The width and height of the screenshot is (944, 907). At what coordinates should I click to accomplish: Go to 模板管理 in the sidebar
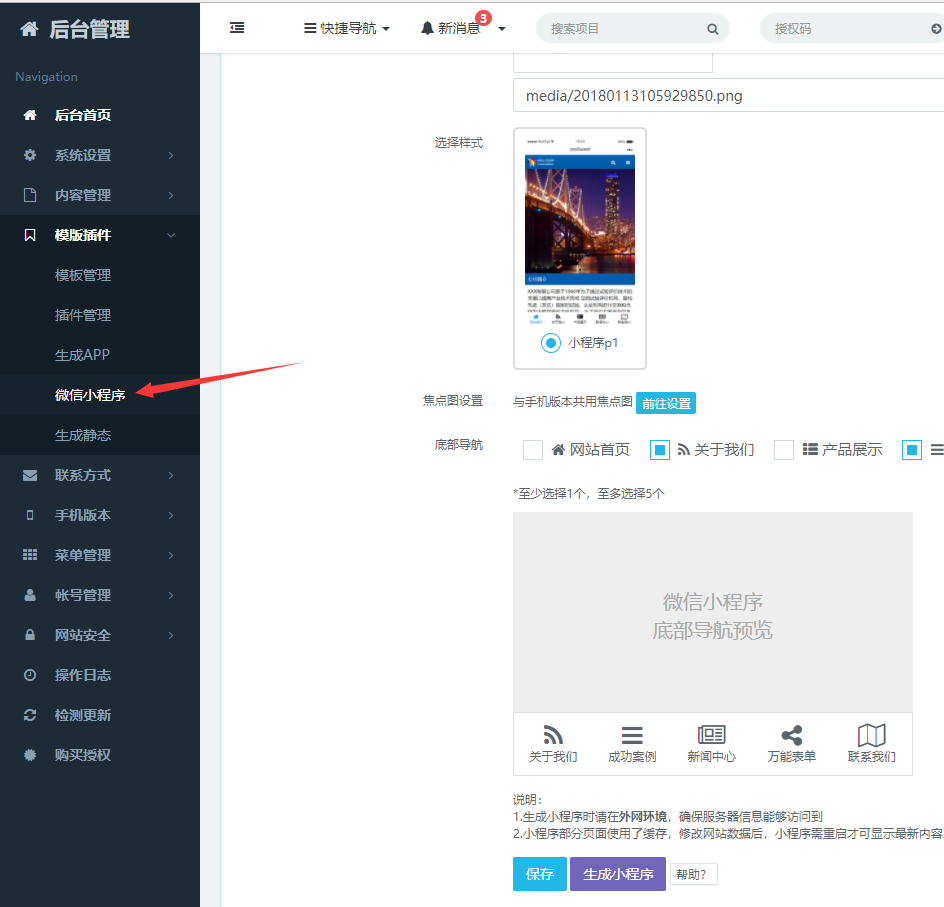[x=83, y=275]
